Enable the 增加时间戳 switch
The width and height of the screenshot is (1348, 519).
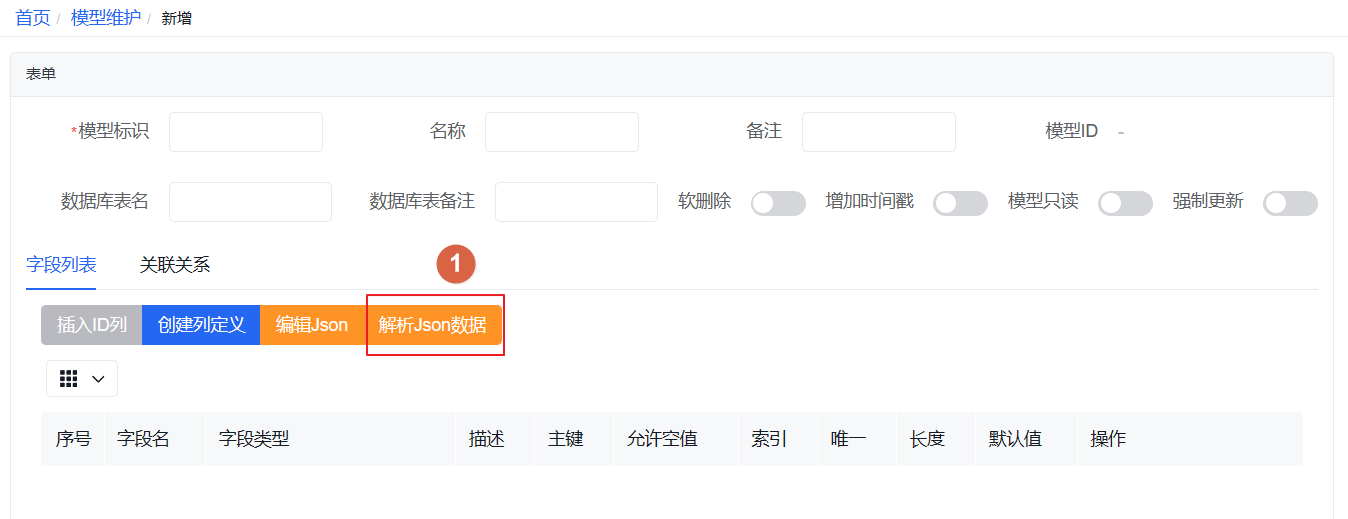[960, 203]
